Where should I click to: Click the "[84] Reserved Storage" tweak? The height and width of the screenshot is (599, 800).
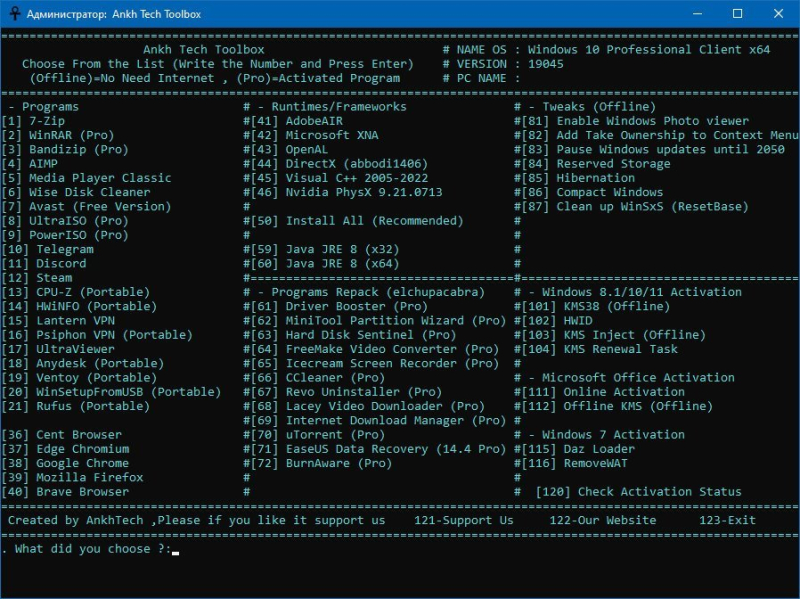[596, 164]
